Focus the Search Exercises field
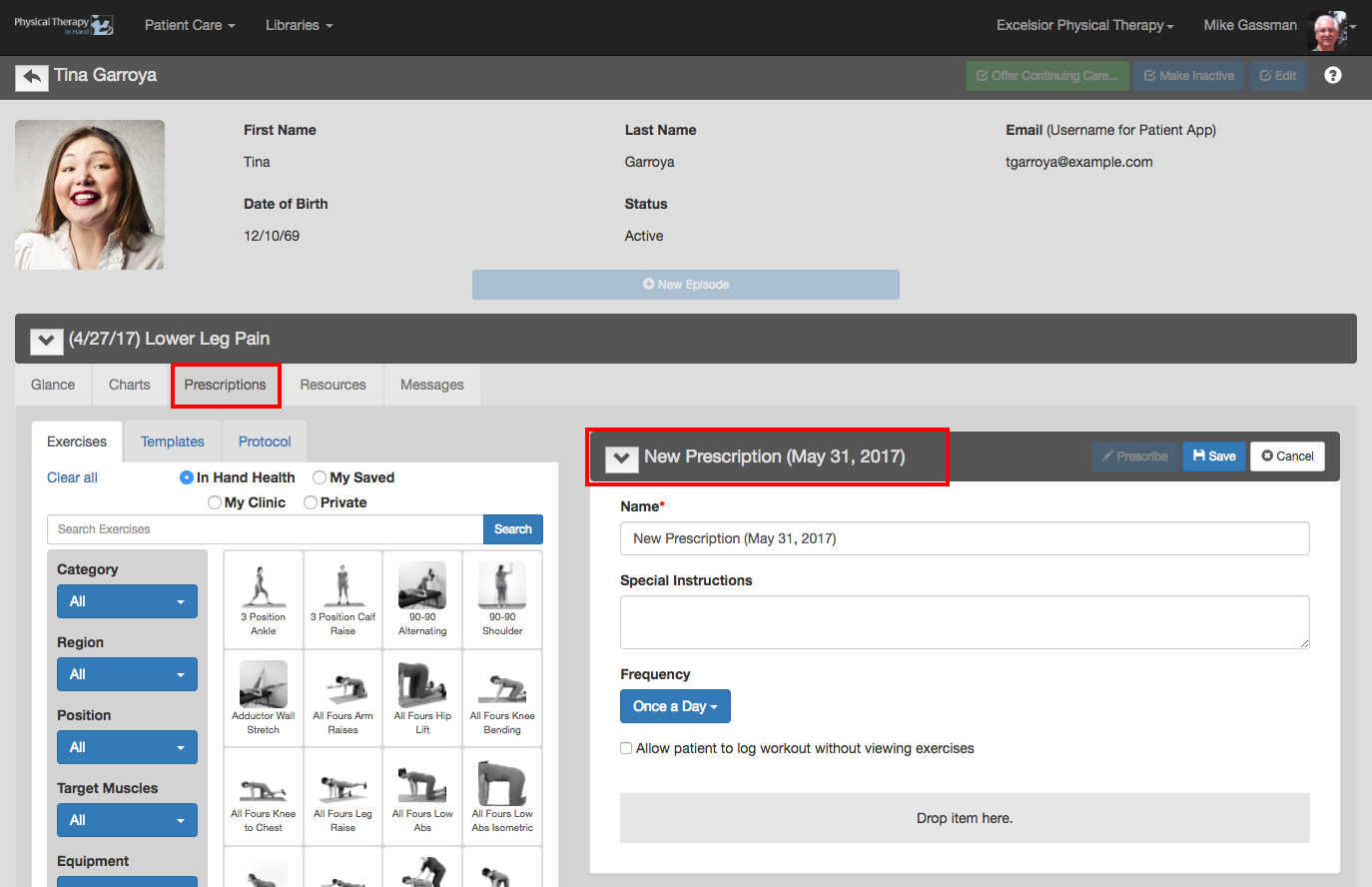The width and height of the screenshot is (1372, 887). [266, 529]
